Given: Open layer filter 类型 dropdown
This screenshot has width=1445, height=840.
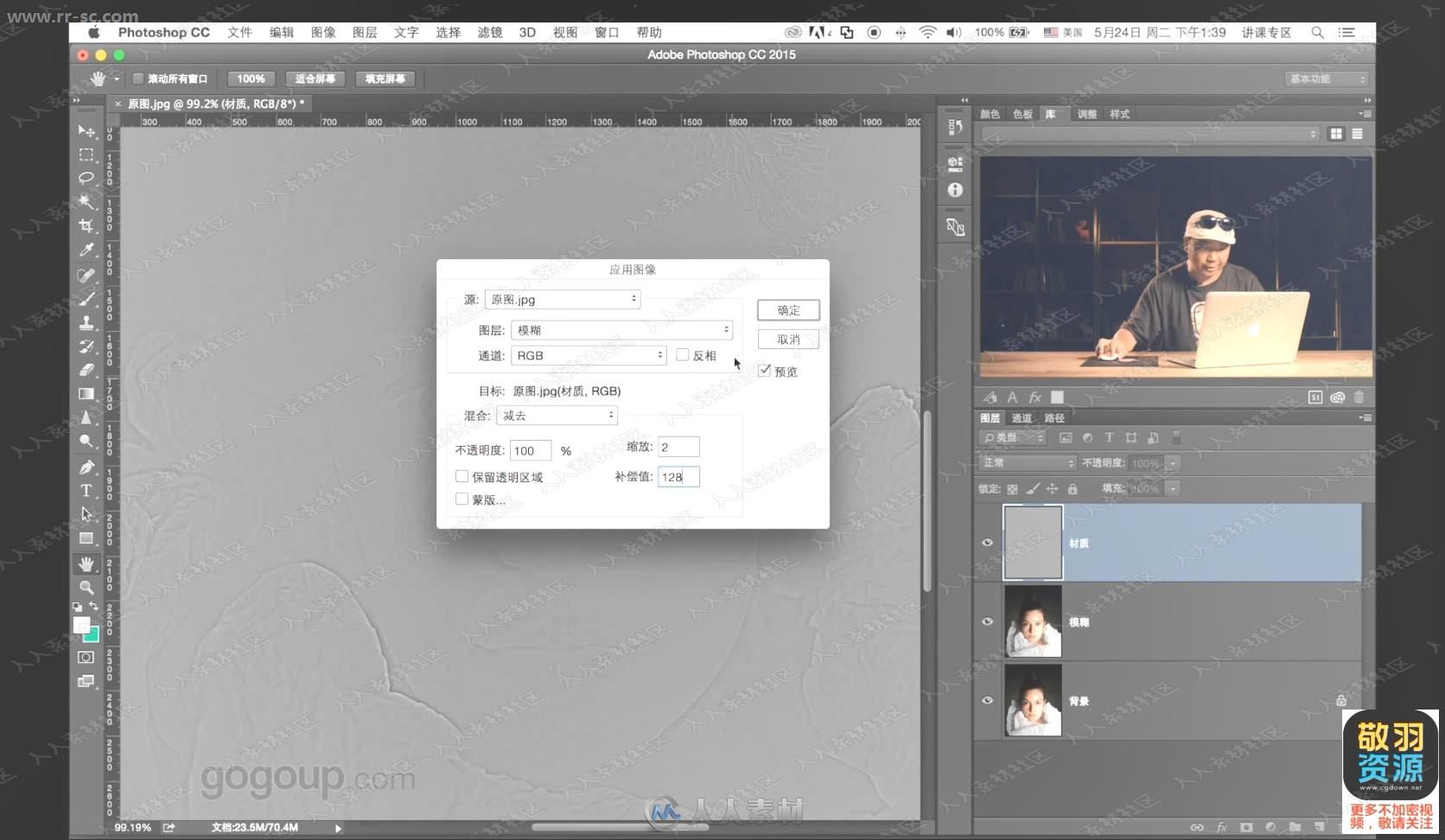Looking at the screenshot, I should click(1013, 438).
